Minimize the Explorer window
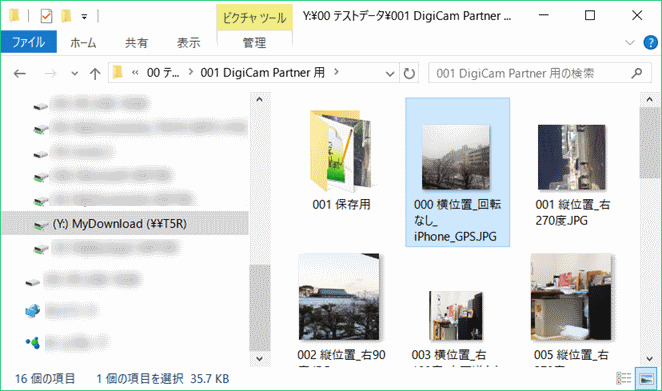The image size is (662, 391). click(x=544, y=16)
